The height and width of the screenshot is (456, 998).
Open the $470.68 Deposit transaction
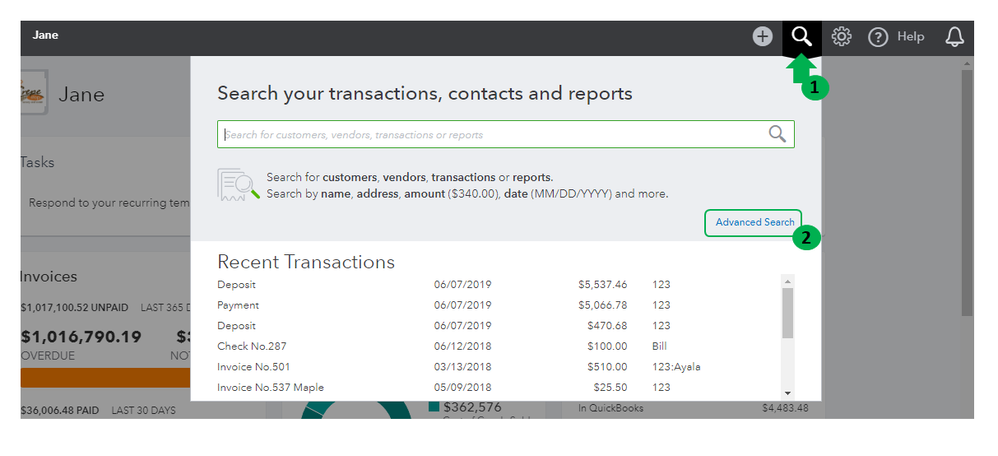(x=237, y=326)
